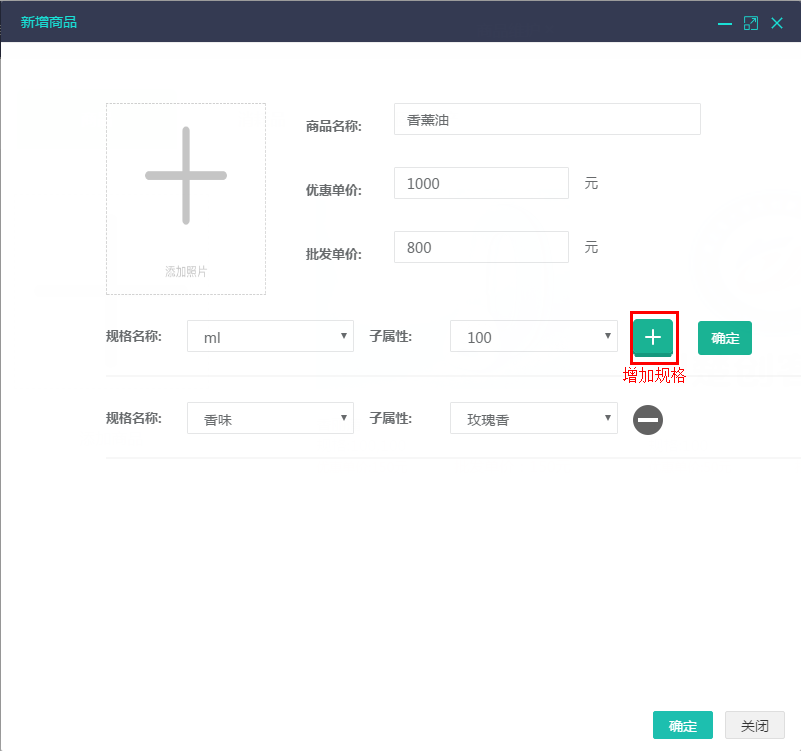Minimize the 新增商品 dialog
801x751 pixels.
(724, 24)
